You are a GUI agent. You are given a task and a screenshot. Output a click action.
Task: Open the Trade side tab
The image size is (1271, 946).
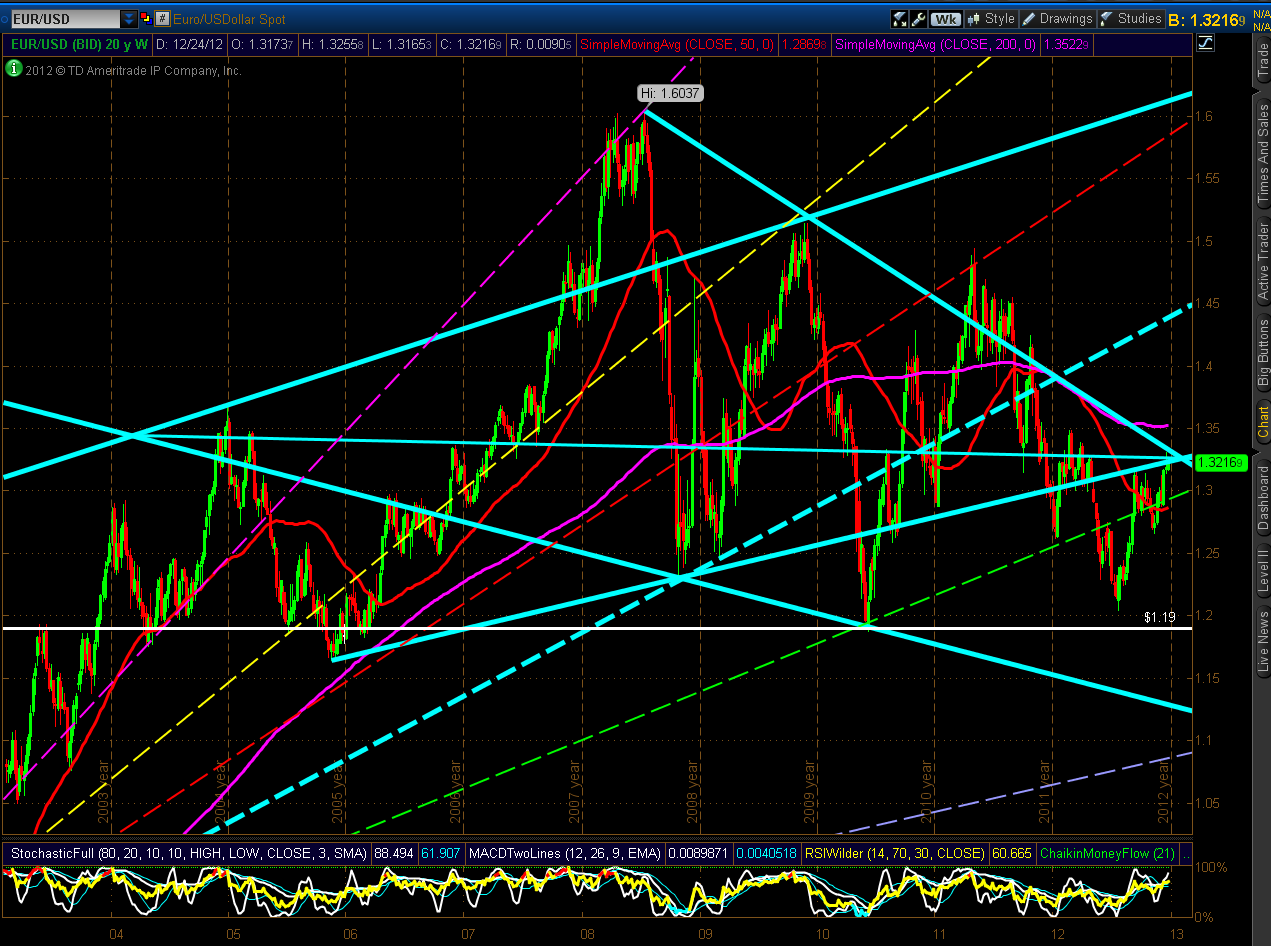click(1262, 61)
